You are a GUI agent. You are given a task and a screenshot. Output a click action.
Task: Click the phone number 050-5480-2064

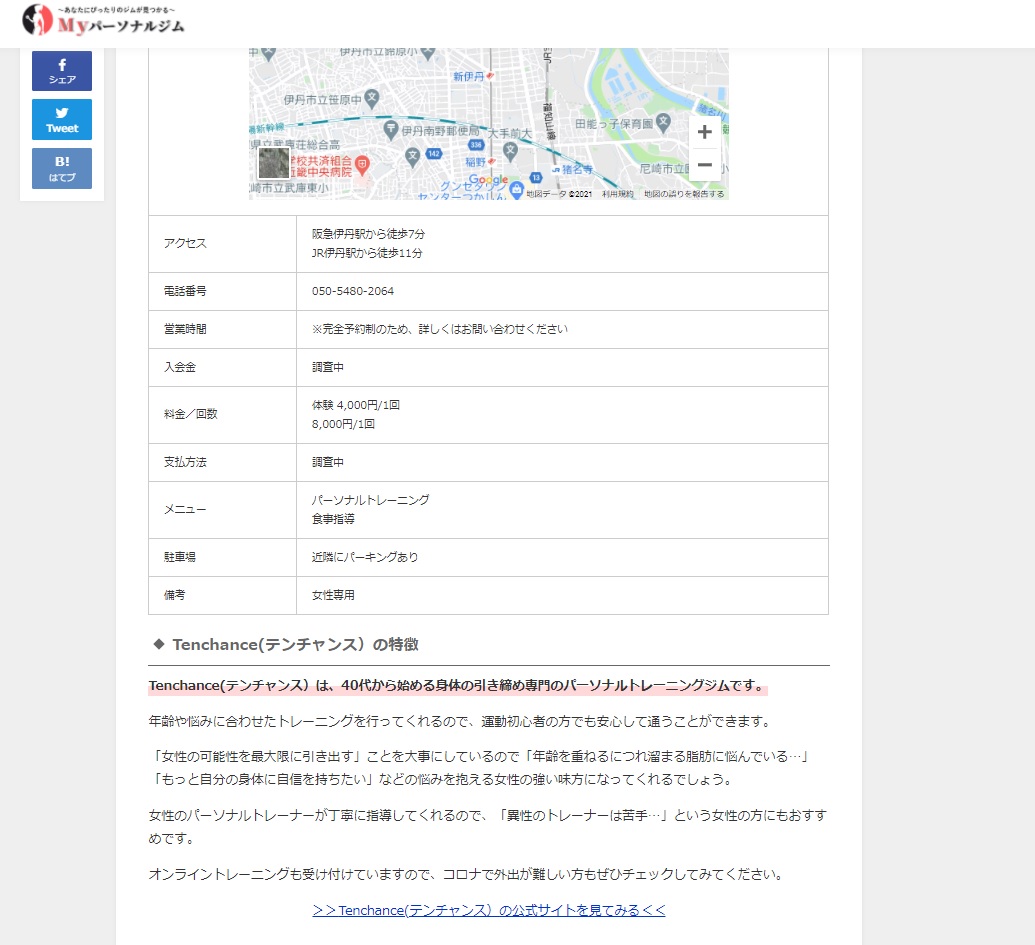tap(353, 291)
